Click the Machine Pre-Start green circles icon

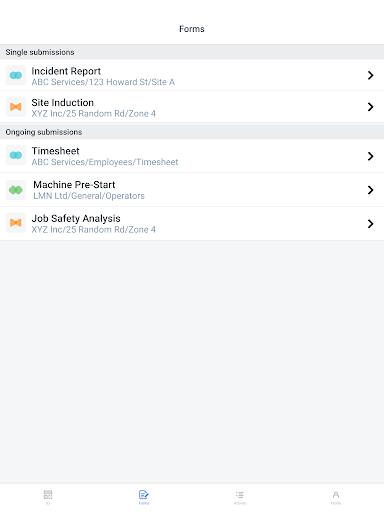(16, 190)
